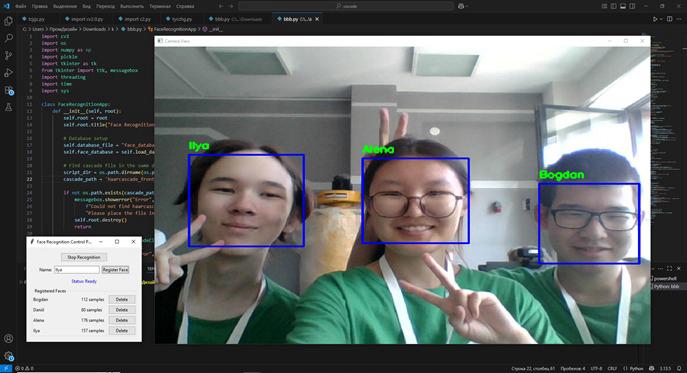
Task: Click FaceRecognitionApp in the breadcrumb
Action: coord(175,29)
